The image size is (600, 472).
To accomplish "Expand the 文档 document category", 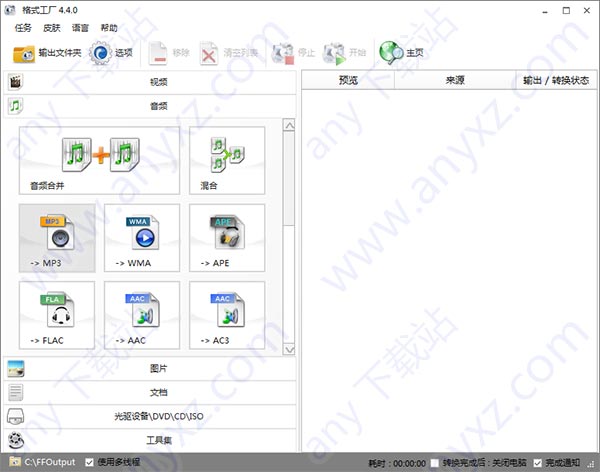I will point(150,392).
